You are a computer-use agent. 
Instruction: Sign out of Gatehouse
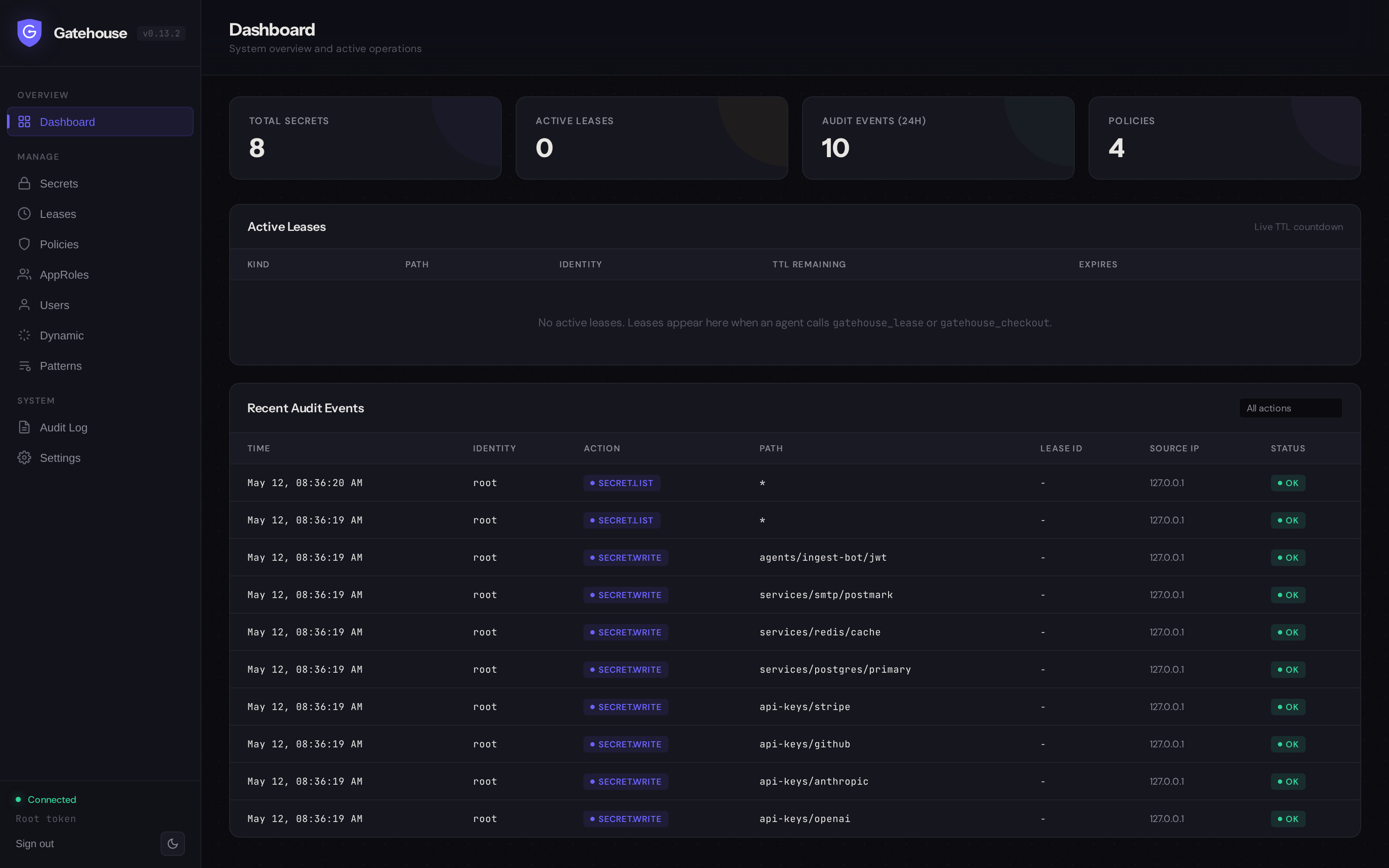[x=34, y=843]
